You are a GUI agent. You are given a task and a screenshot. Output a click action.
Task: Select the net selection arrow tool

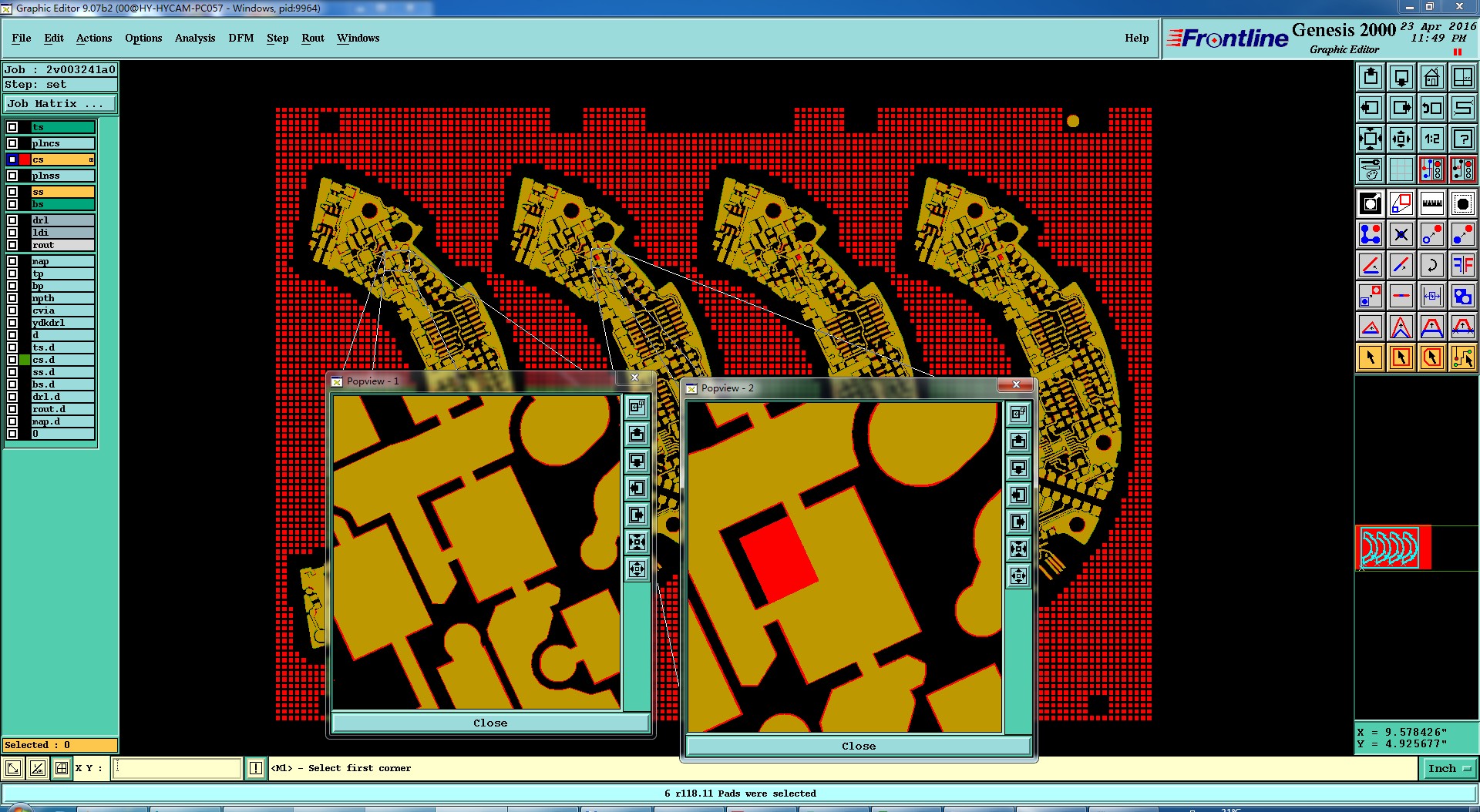click(1463, 357)
